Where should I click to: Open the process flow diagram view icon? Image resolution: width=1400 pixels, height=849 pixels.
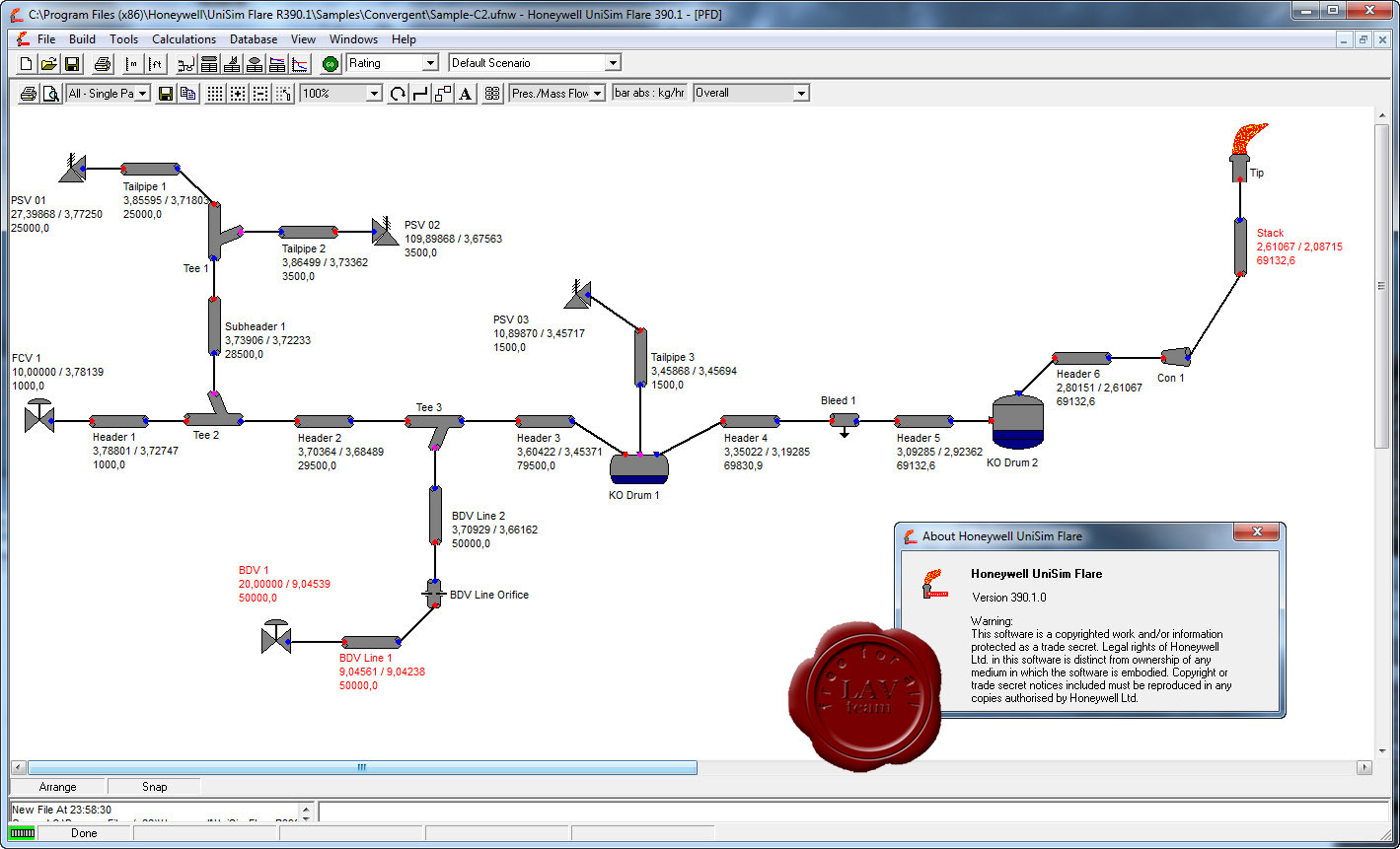pyautogui.click(x=185, y=63)
